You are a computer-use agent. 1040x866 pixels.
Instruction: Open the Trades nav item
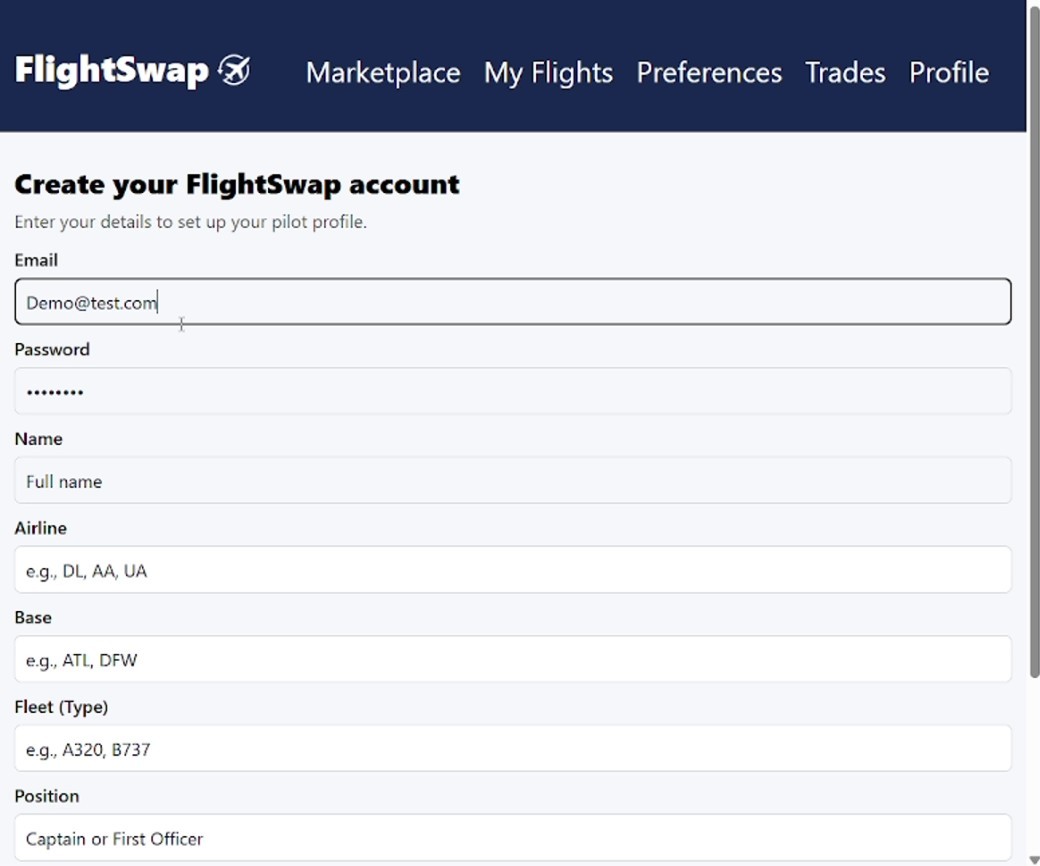(845, 72)
